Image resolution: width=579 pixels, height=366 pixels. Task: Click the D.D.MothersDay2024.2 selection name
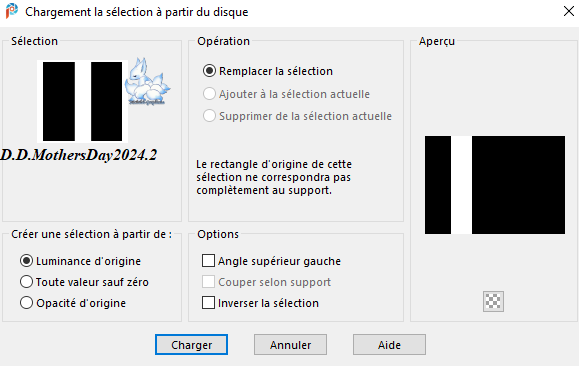click(79, 155)
